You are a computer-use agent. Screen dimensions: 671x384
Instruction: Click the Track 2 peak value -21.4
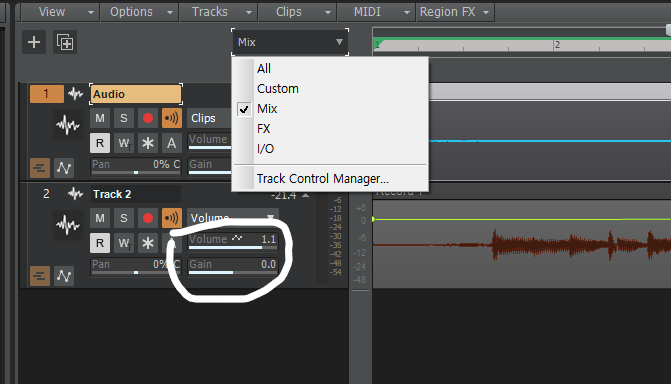tap(283, 196)
